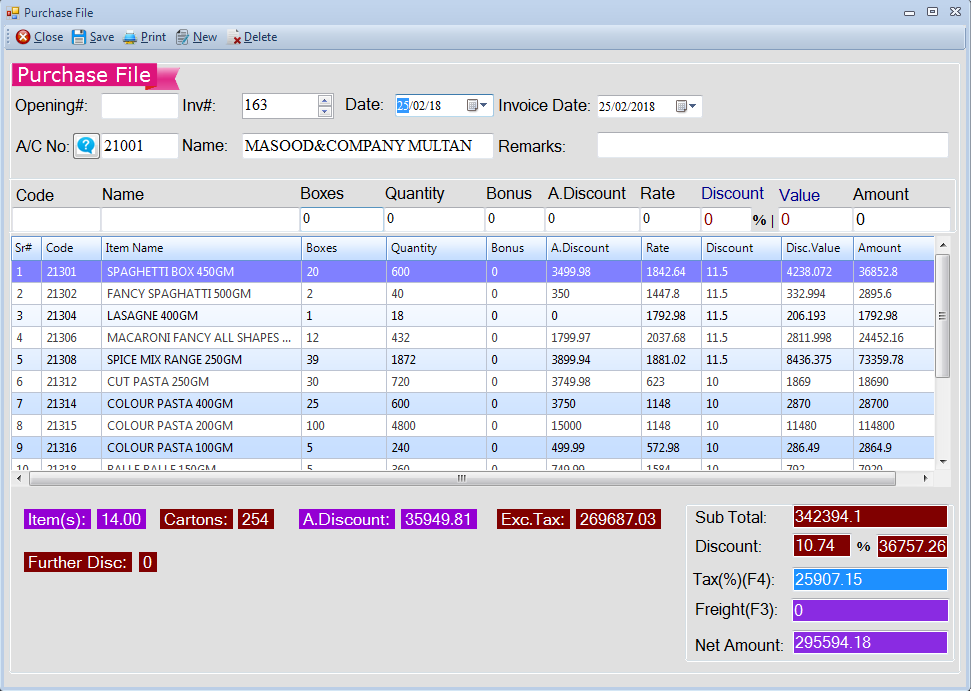Decrease the Inv# number with down arrow

pos(325,111)
